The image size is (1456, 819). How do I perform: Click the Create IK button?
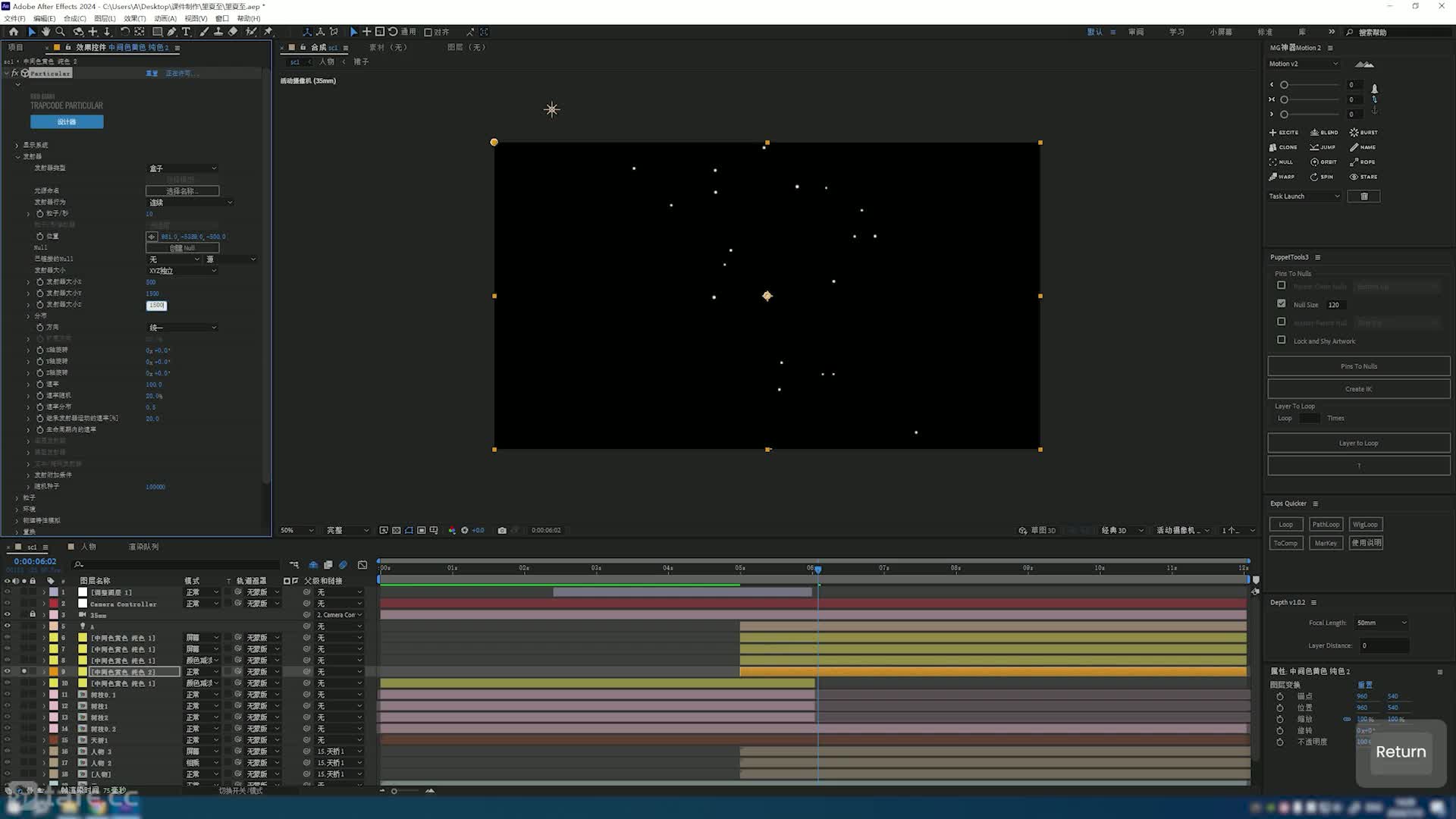pyautogui.click(x=1359, y=389)
